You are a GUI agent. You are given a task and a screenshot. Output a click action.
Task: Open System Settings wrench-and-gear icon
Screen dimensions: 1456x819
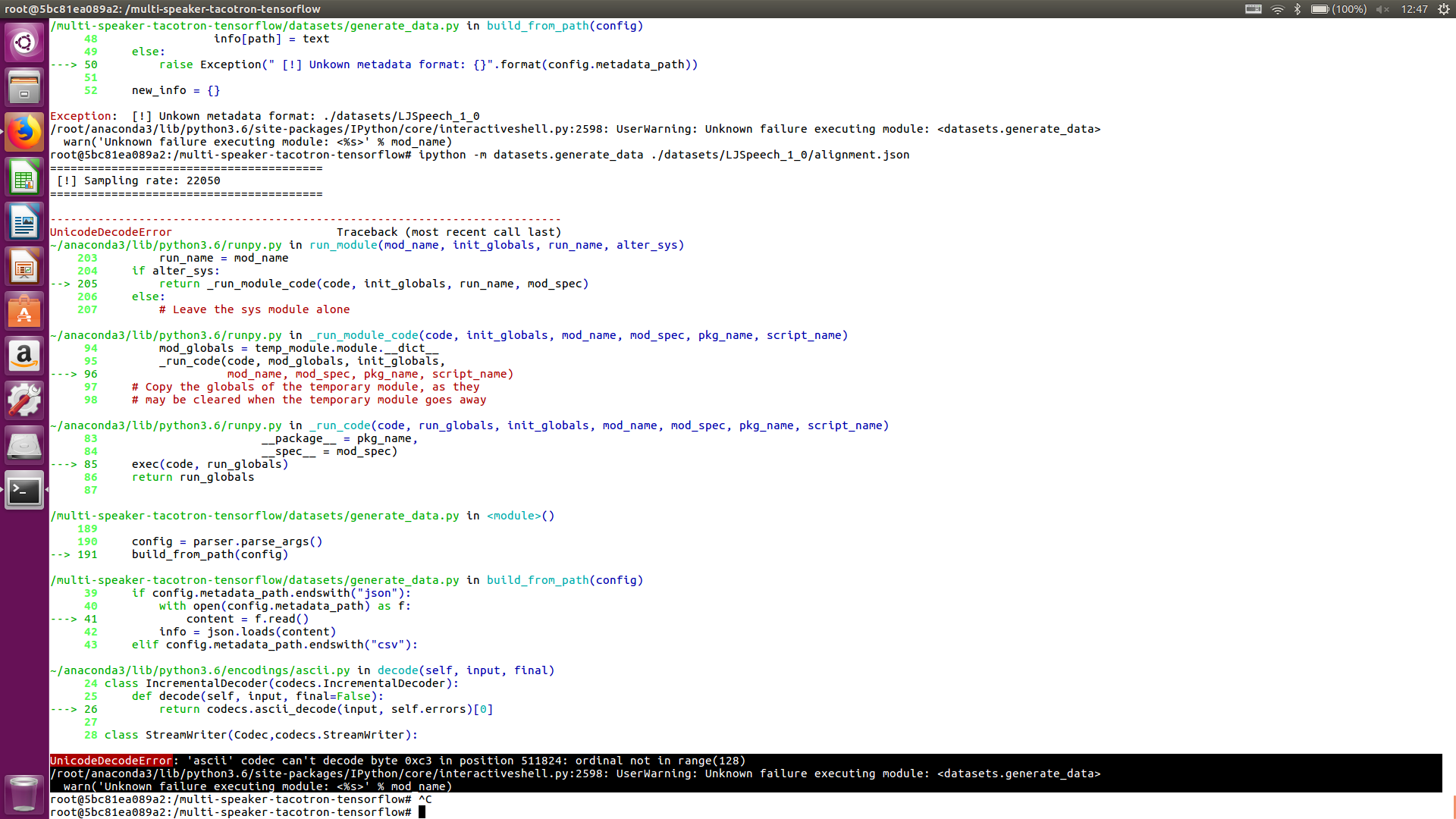[x=24, y=401]
